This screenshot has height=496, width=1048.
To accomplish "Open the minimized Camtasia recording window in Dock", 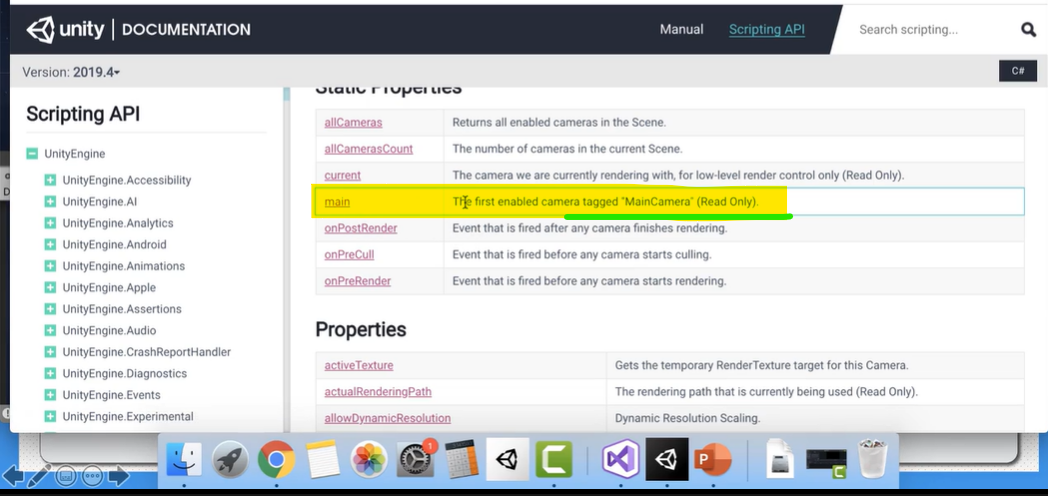I will 826,463.
